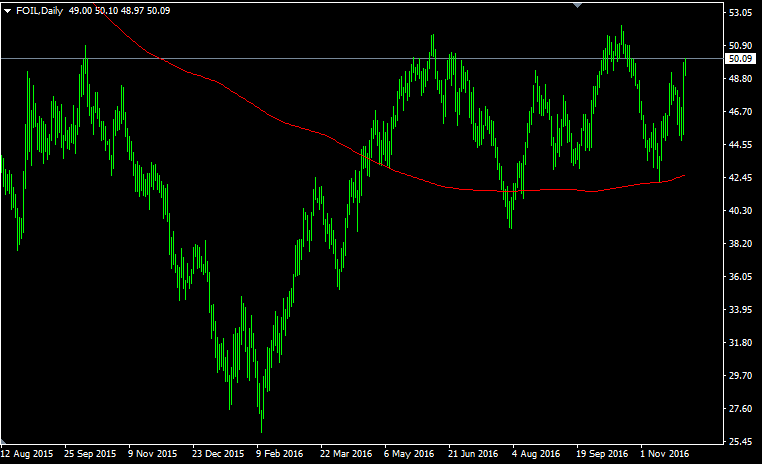The width and height of the screenshot is (762, 464).
Task: Click the 6 May 2016 date label
Action: (409, 454)
